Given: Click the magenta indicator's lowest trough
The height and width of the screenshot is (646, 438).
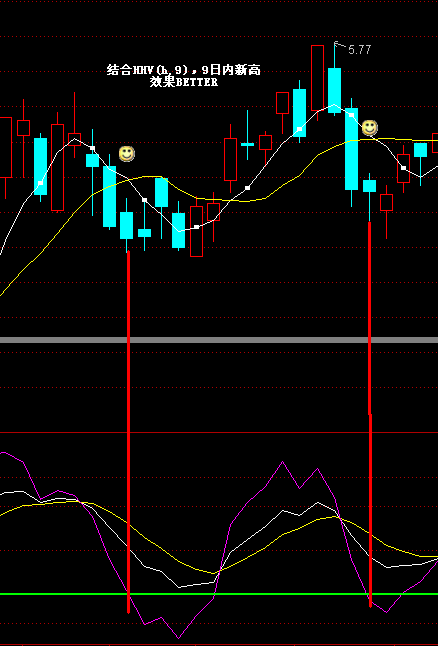Looking at the screenshot, I should (x=178, y=638).
